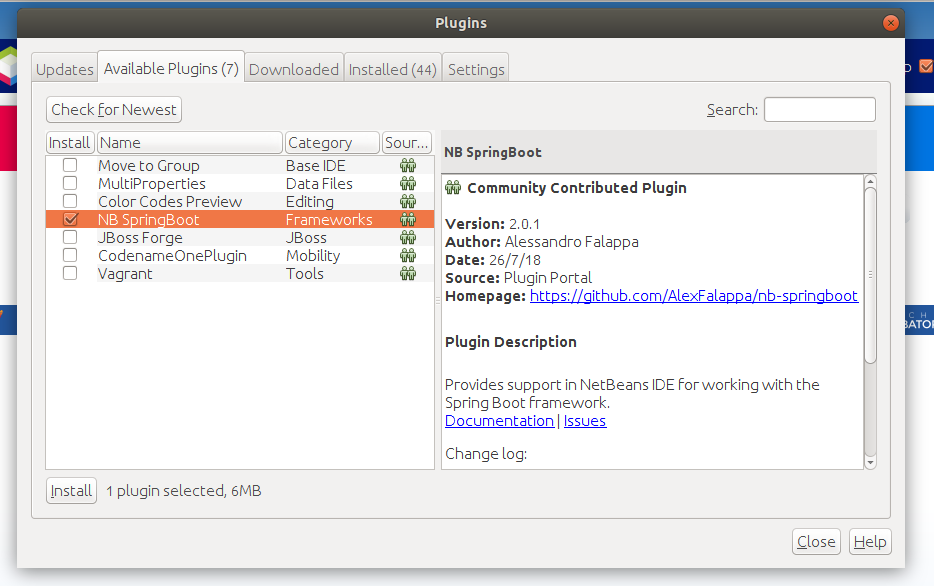The image size is (934, 586).
Task: Click the community icon beside CodenameOnePlugin
Action: click(x=408, y=255)
